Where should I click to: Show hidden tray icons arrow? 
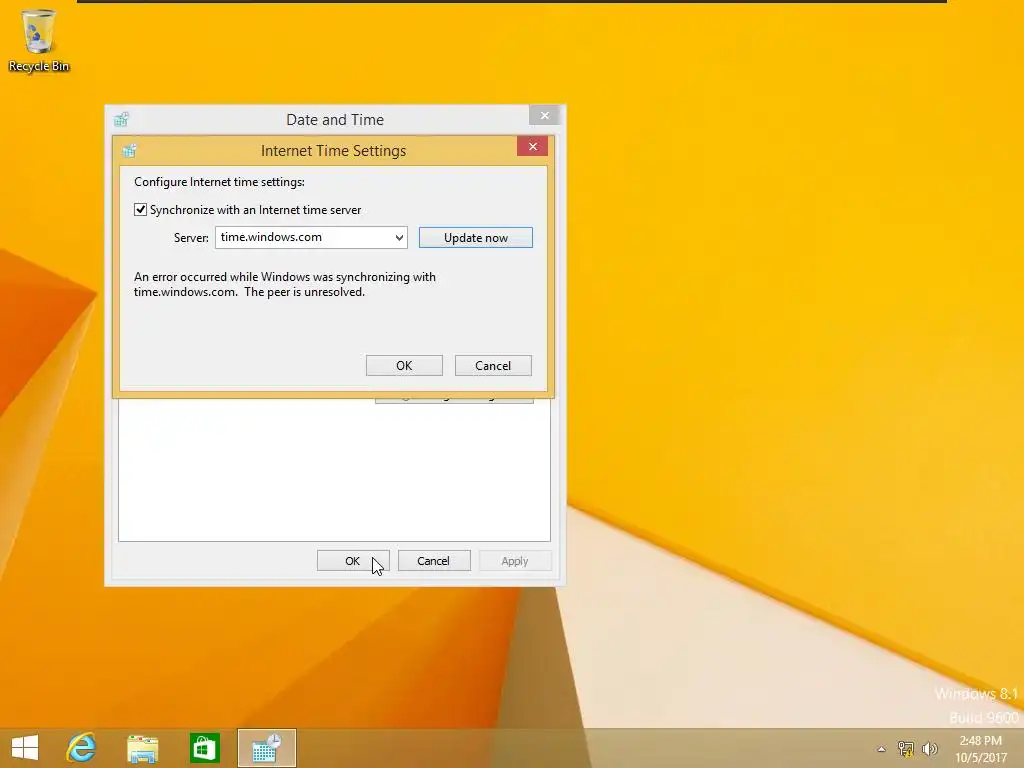882,749
